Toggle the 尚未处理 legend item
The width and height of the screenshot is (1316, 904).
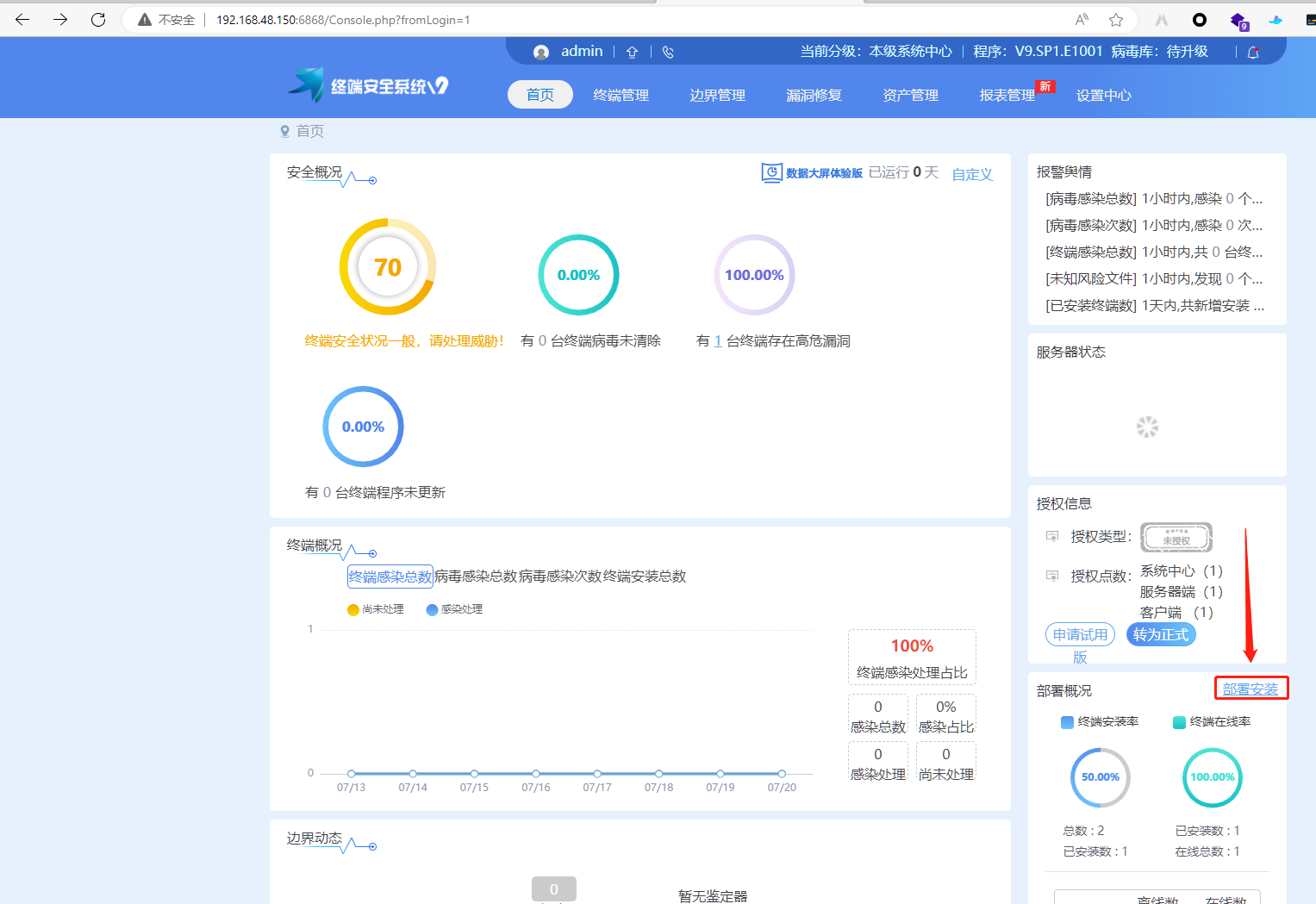click(376, 609)
